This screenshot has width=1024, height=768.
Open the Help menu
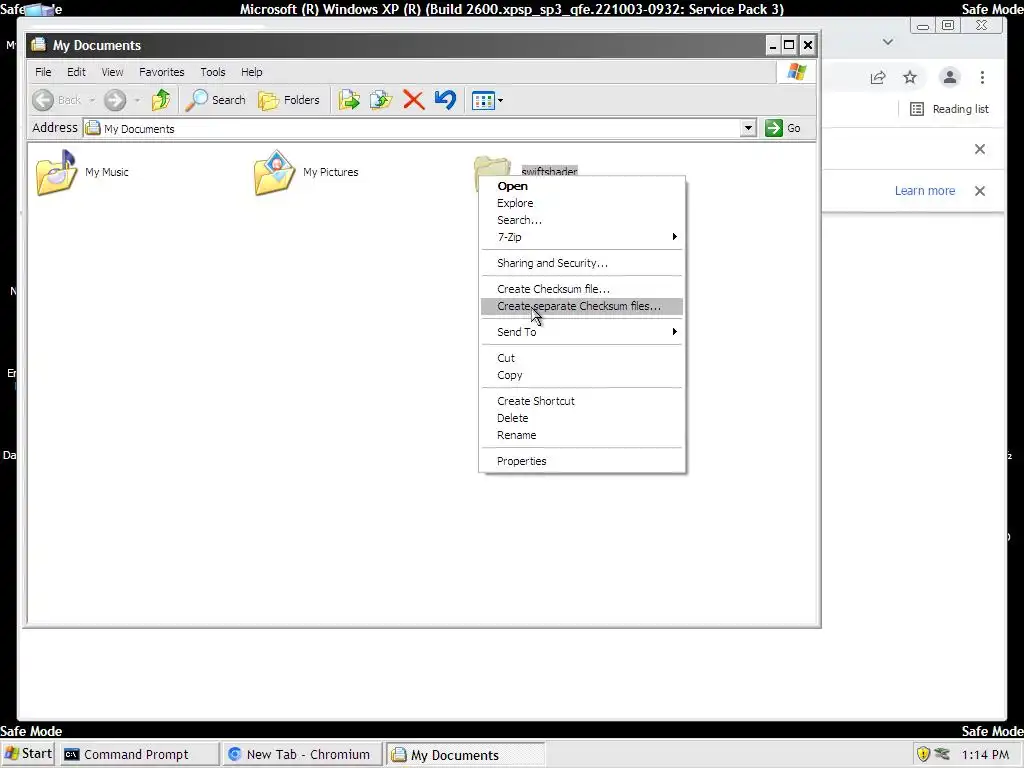tap(251, 72)
